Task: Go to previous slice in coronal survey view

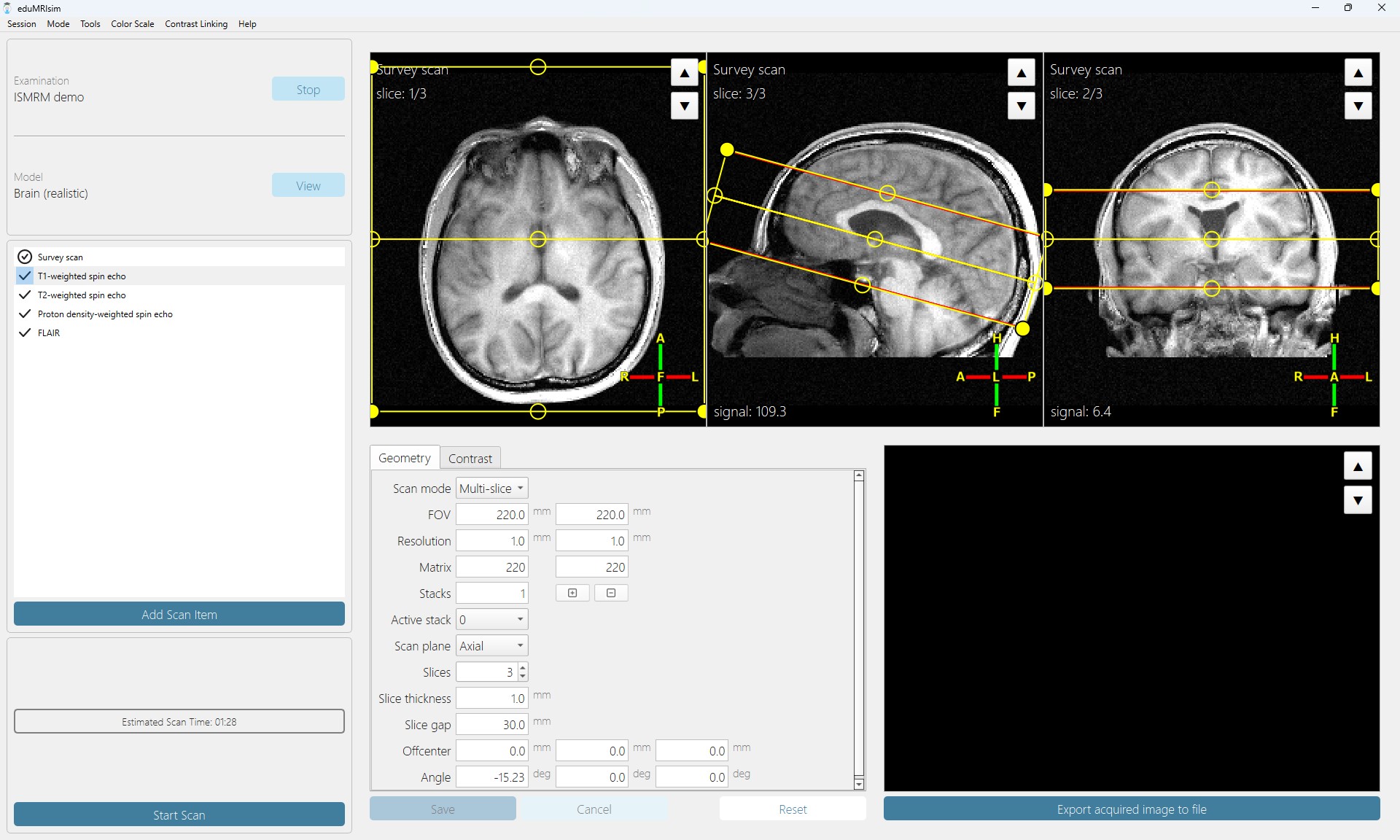Action: (x=1358, y=73)
